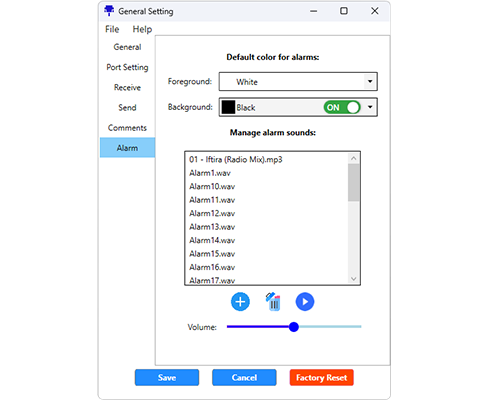The width and height of the screenshot is (489, 400).
Task: Toggle the ON switch for background color
Action: pos(342,107)
